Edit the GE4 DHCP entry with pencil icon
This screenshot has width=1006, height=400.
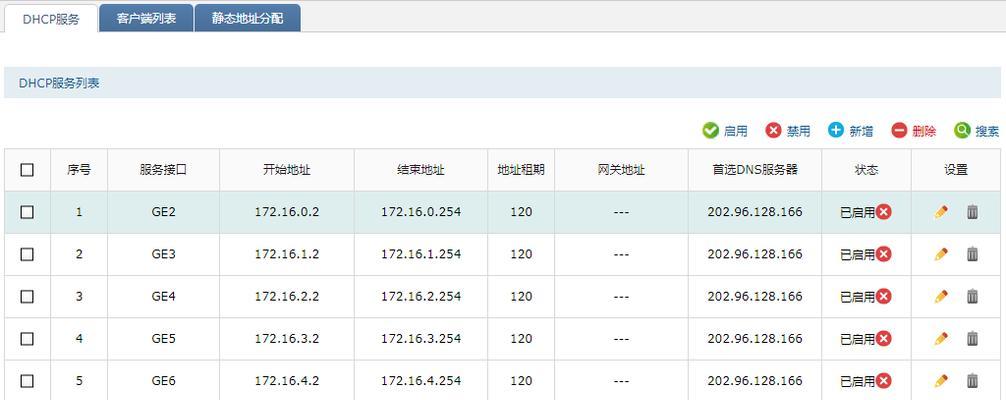click(941, 297)
